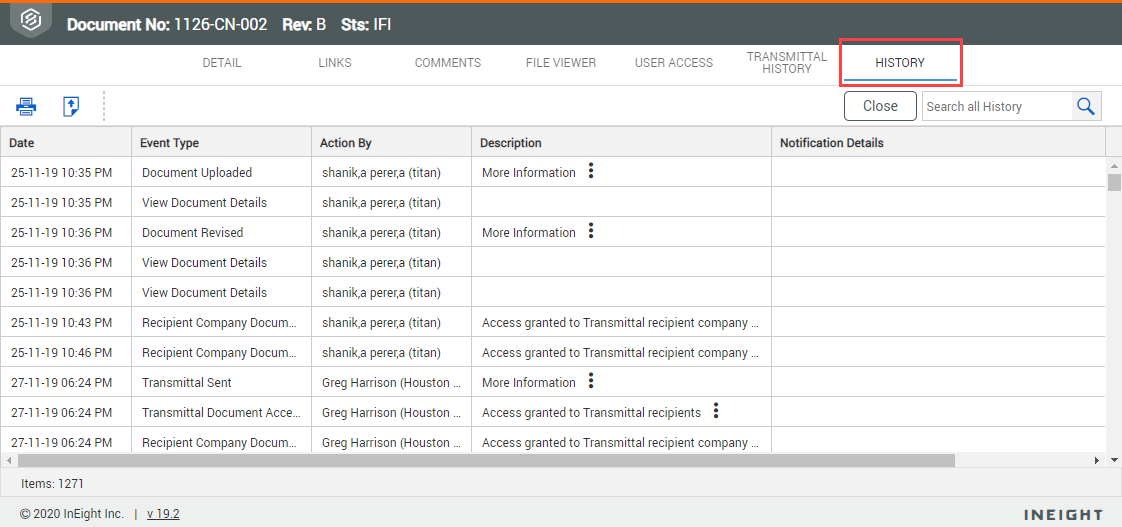Click the search magnifier icon
Screen dimensions: 1122x527
(x=1086, y=106)
